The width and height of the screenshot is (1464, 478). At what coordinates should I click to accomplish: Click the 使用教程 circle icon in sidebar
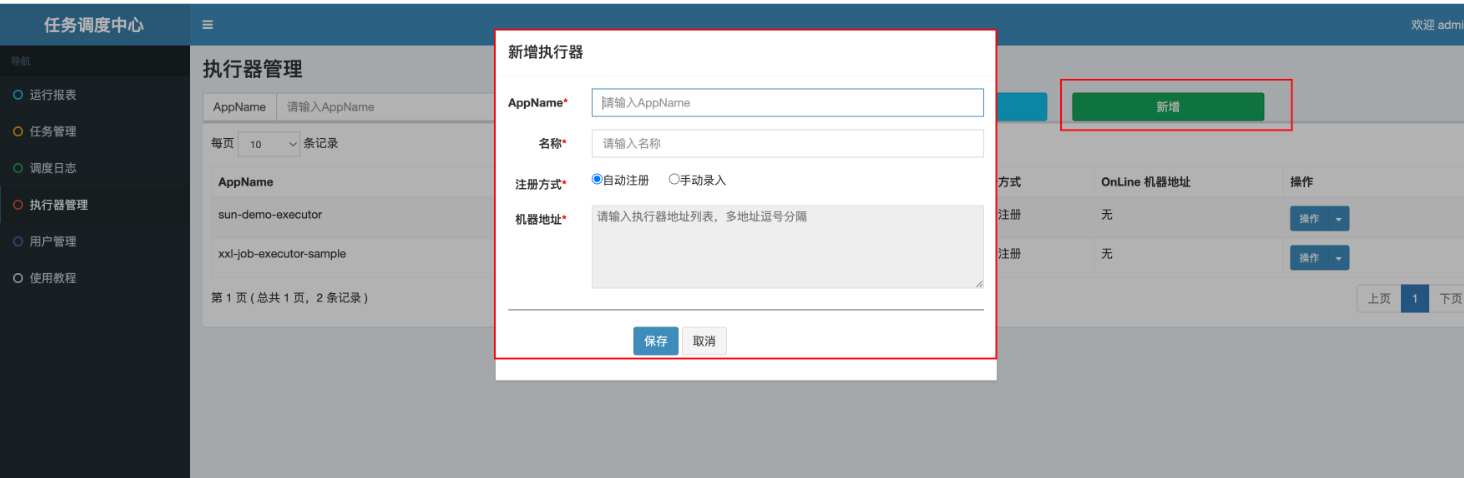coord(17,278)
